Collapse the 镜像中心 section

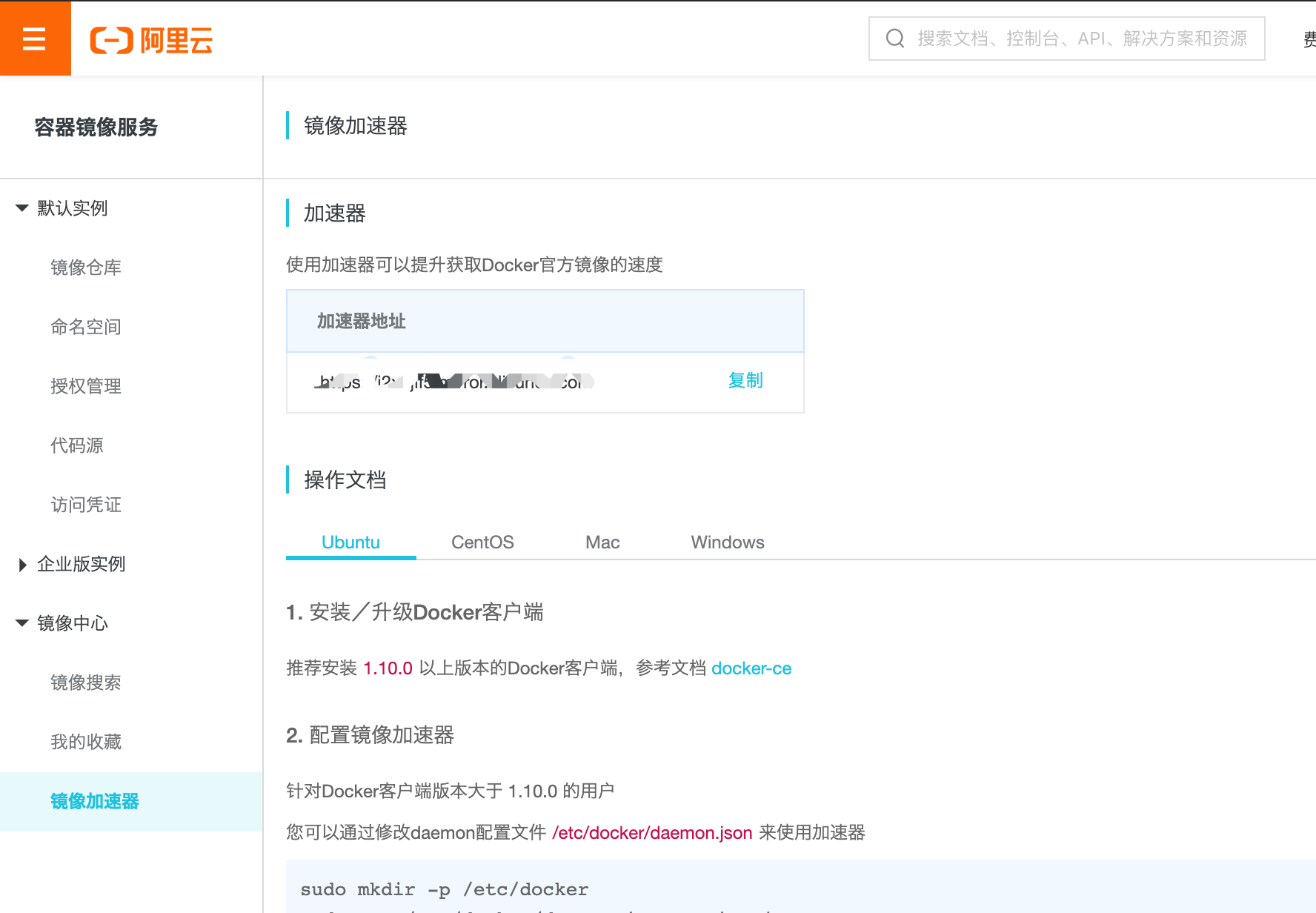pyautogui.click(x=22, y=623)
